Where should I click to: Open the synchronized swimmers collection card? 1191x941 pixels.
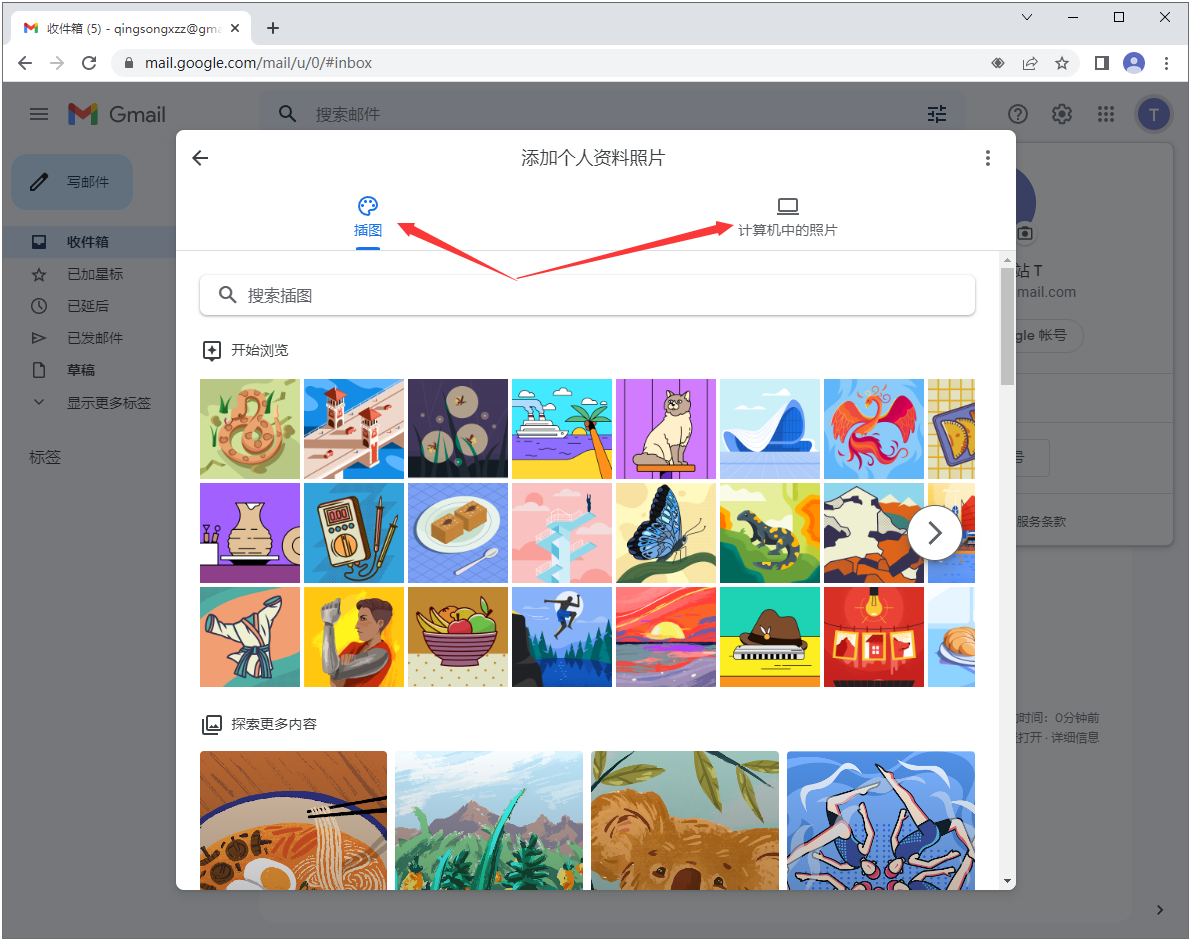881,820
